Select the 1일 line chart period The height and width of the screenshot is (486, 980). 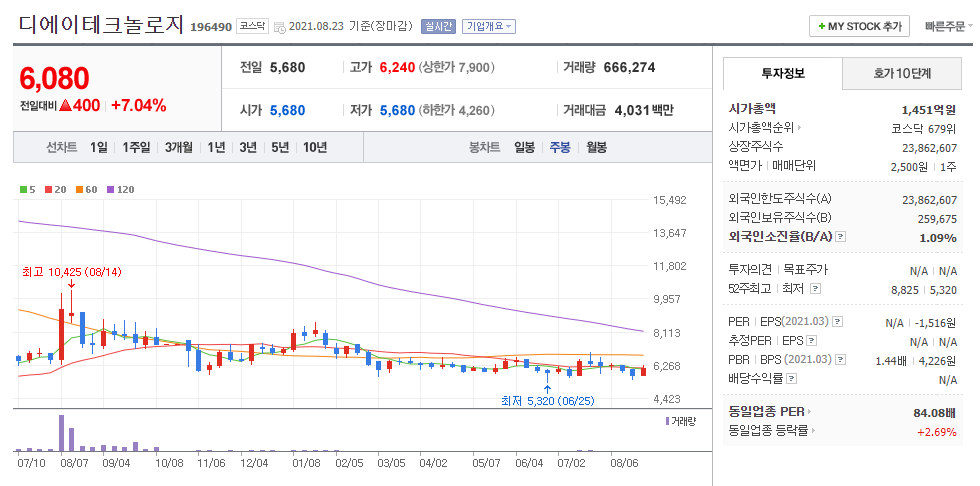99,147
